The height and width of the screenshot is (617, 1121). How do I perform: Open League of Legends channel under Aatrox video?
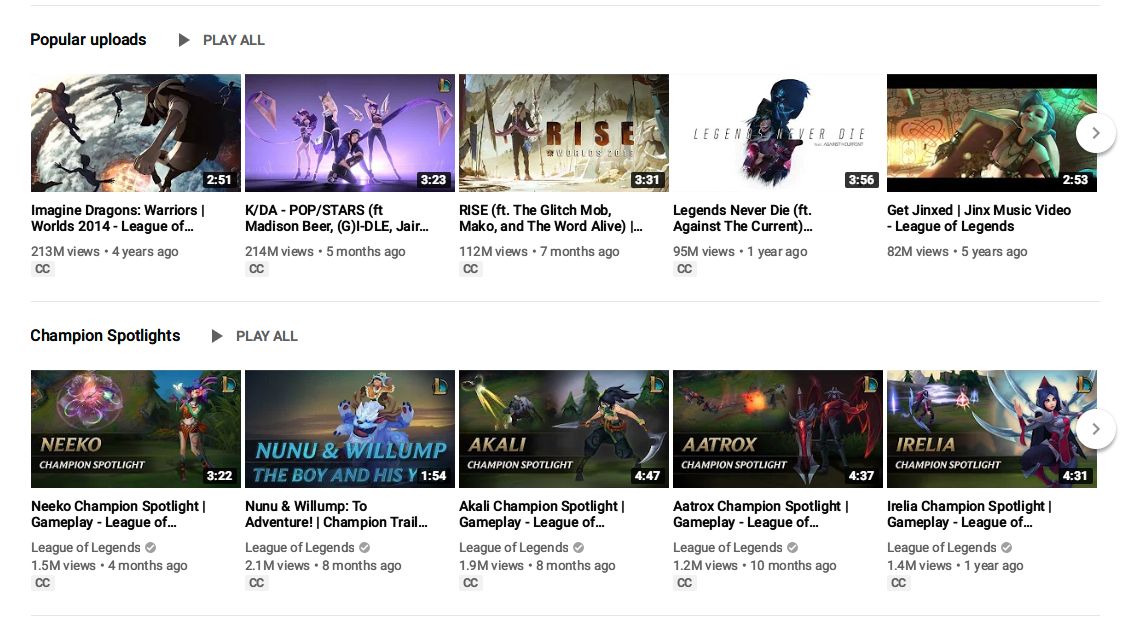click(x=728, y=548)
